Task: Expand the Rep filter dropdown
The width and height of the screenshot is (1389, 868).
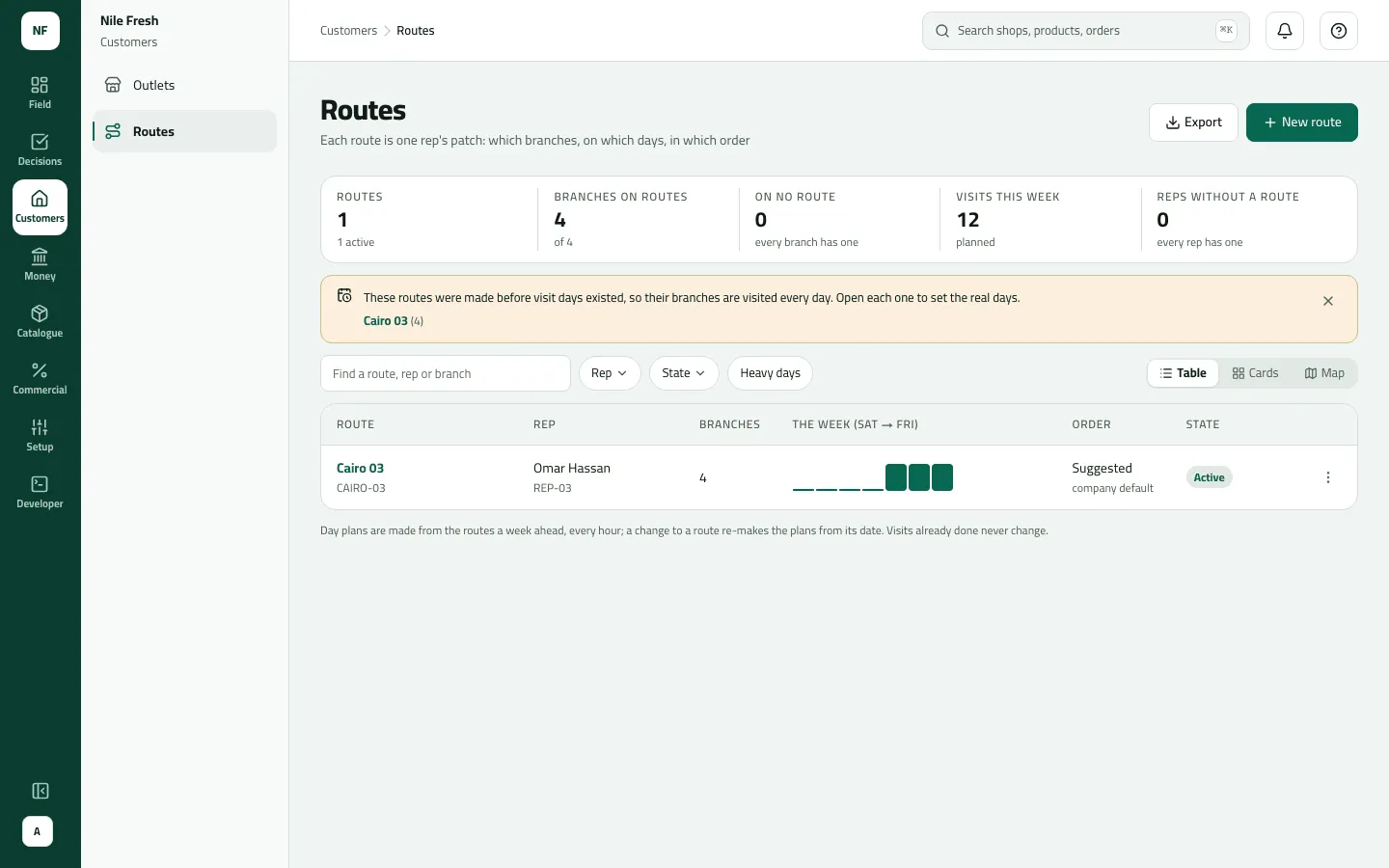Action: [610, 373]
